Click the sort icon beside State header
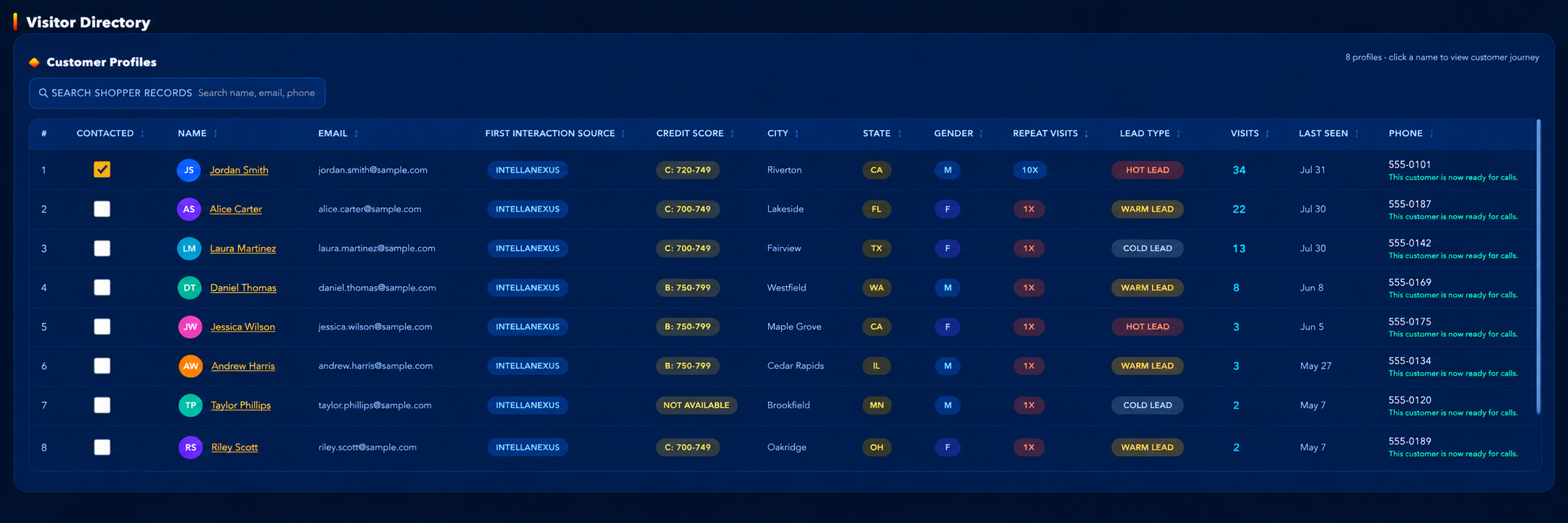Viewport: 1568px width, 523px height. pyautogui.click(x=900, y=134)
